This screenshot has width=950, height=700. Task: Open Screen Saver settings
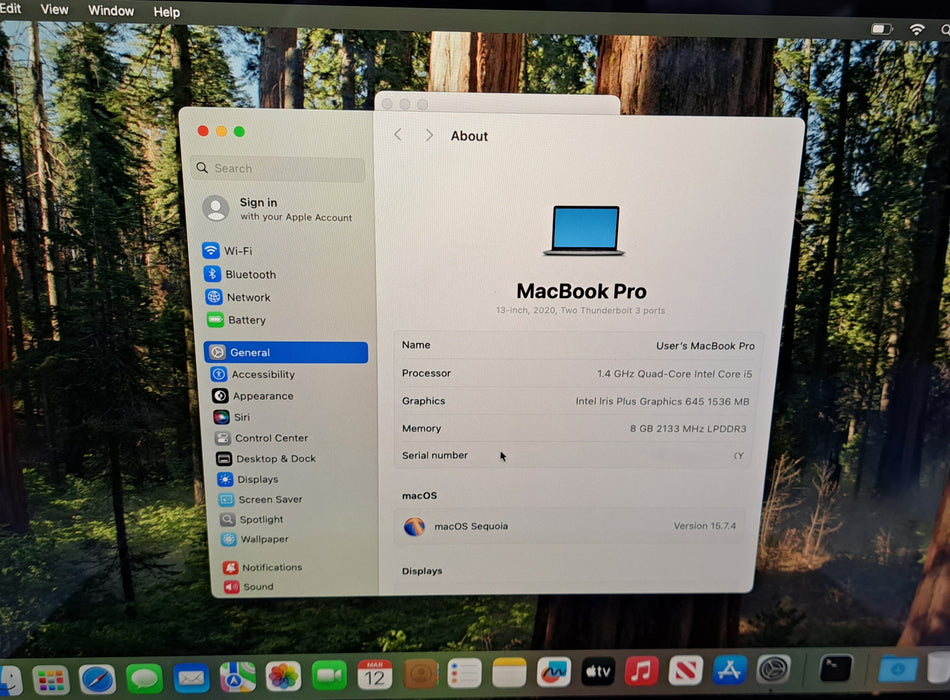[x=261, y=499]
